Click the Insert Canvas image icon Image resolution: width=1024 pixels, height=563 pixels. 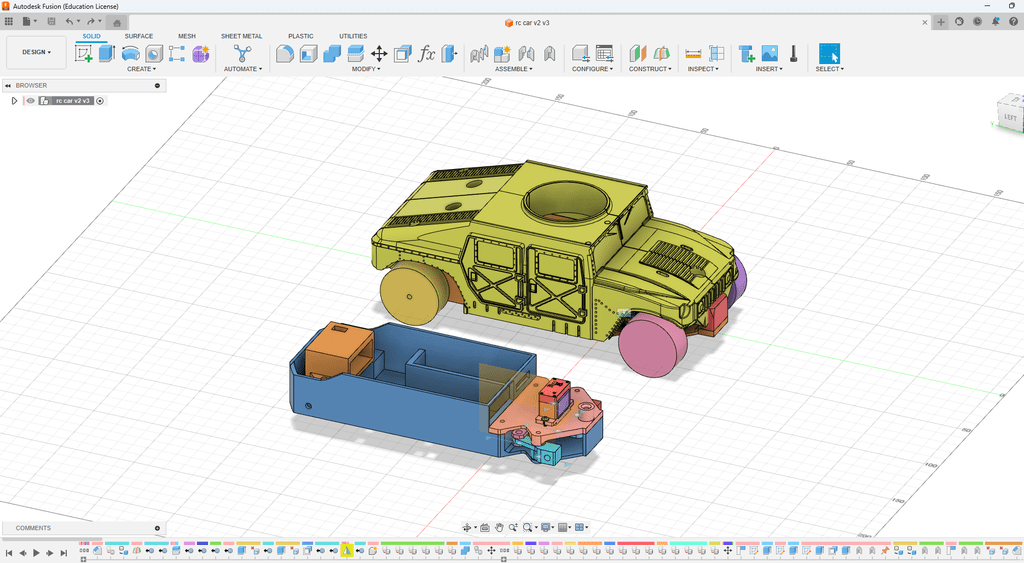(x=770, y=54)
